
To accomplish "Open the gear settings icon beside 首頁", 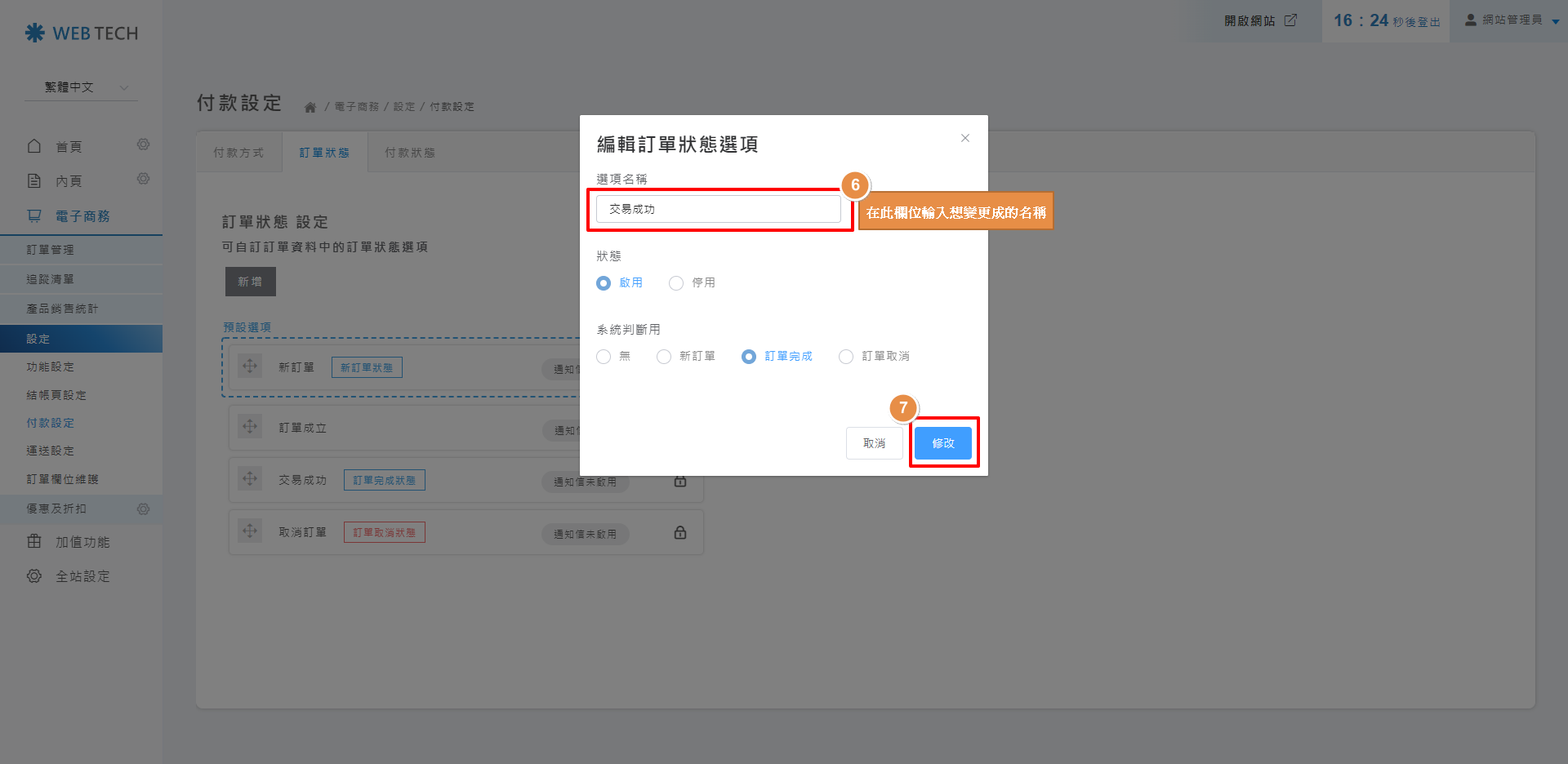I will point(144,144).
